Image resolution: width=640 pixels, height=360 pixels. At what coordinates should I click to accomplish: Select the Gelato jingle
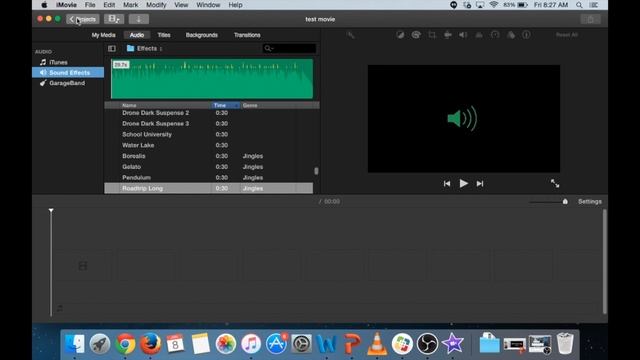coord(209,167)
